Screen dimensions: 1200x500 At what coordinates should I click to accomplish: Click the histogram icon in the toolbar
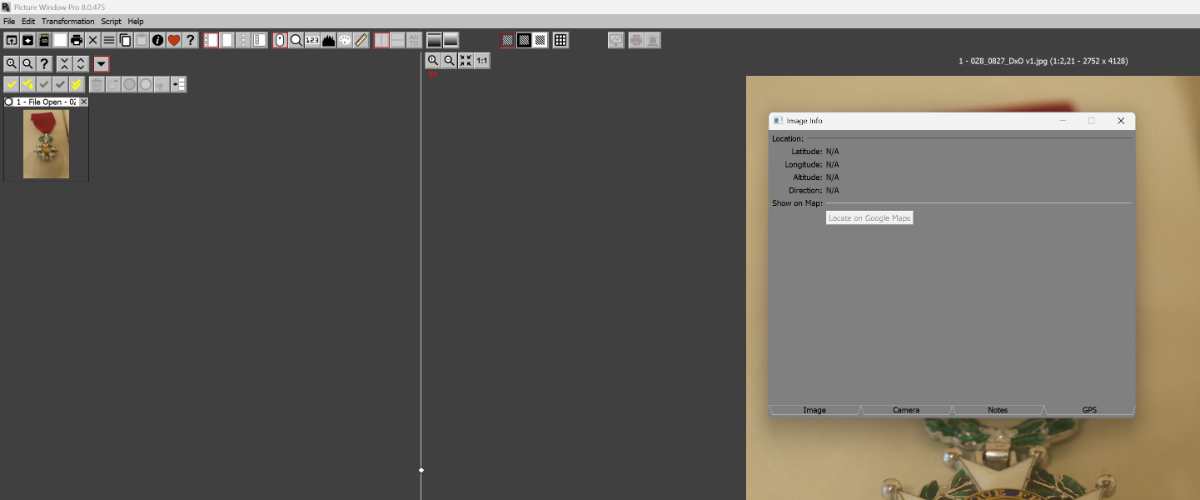click(328, 40)
